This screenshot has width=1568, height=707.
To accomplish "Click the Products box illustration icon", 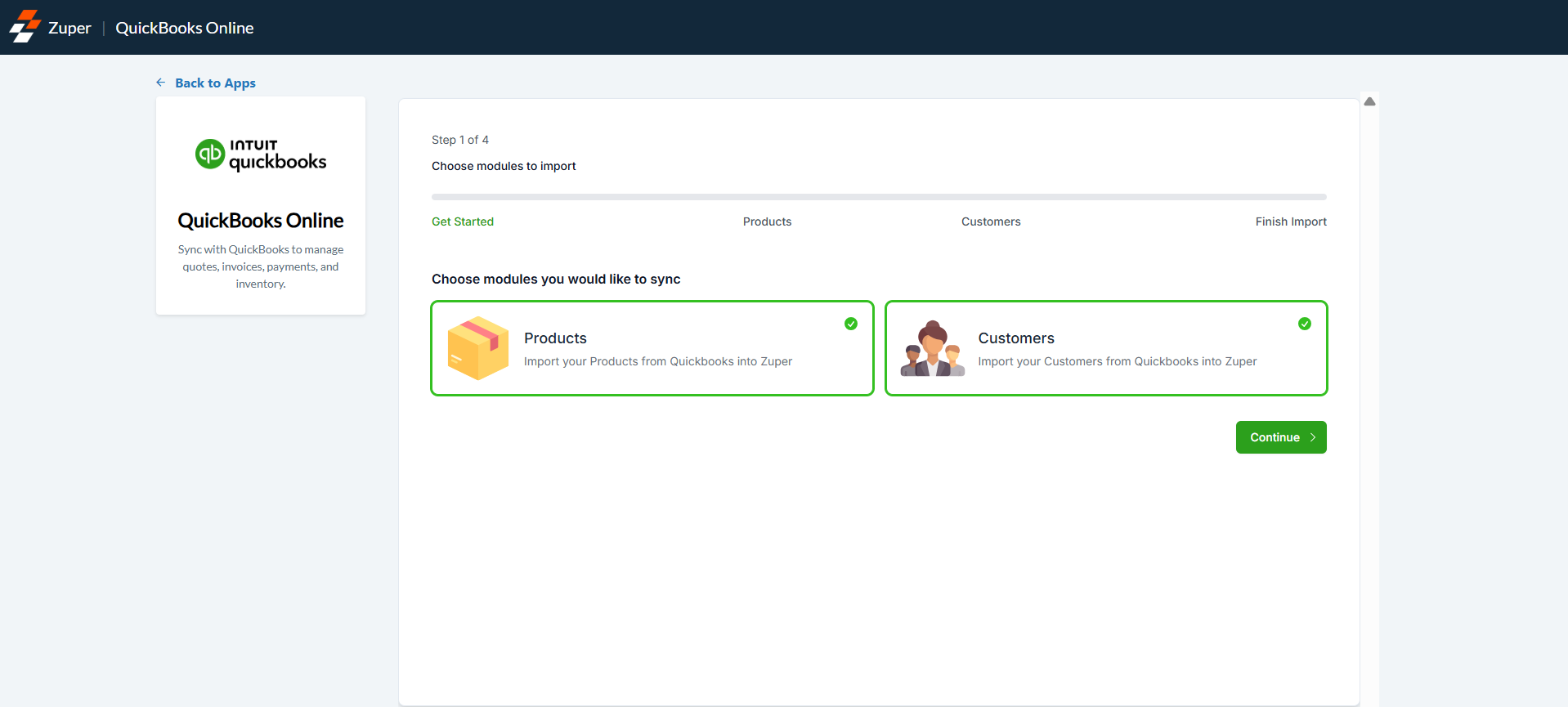I will pos(478,348).
